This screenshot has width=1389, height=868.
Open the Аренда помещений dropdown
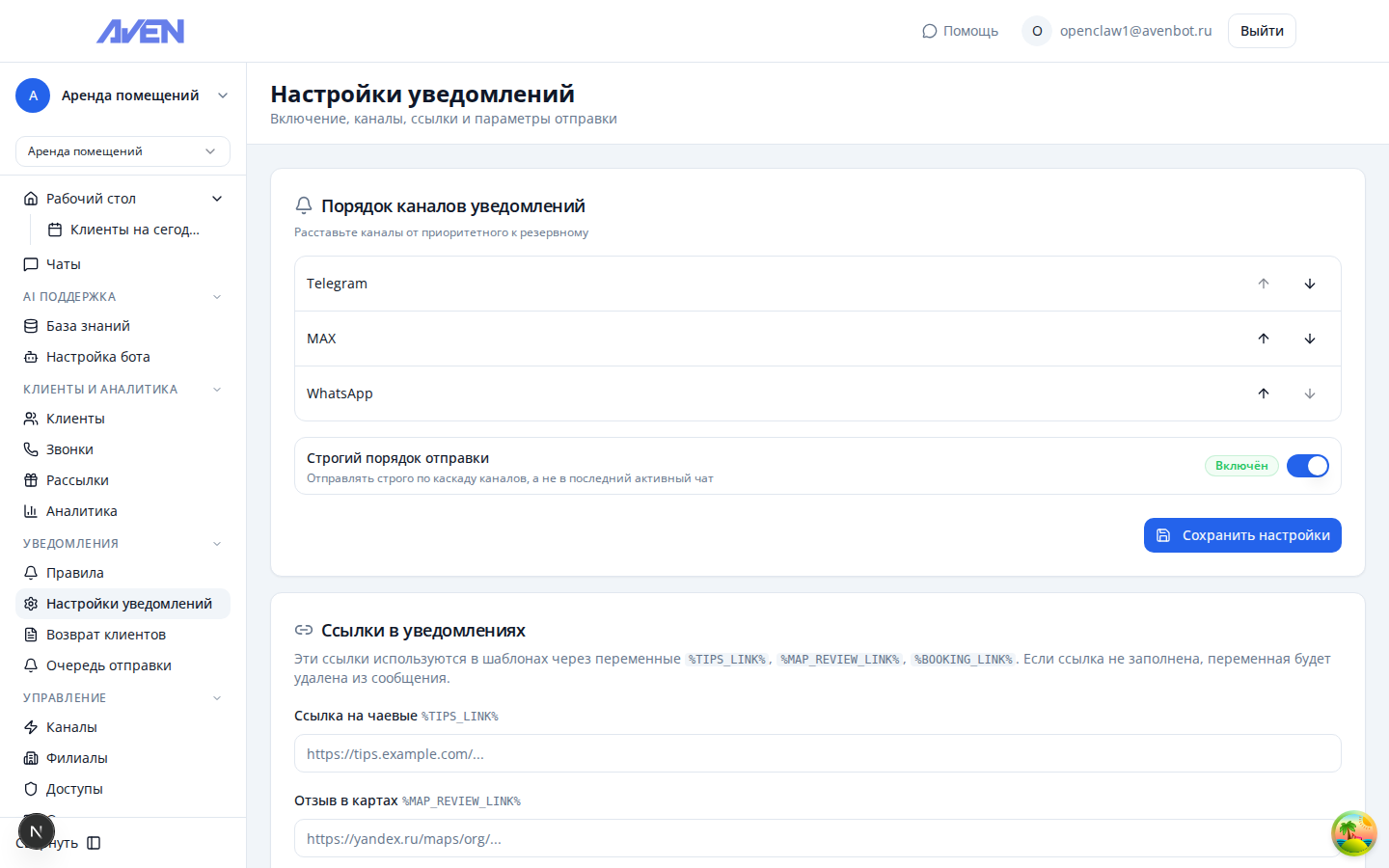tap(123, 151)
